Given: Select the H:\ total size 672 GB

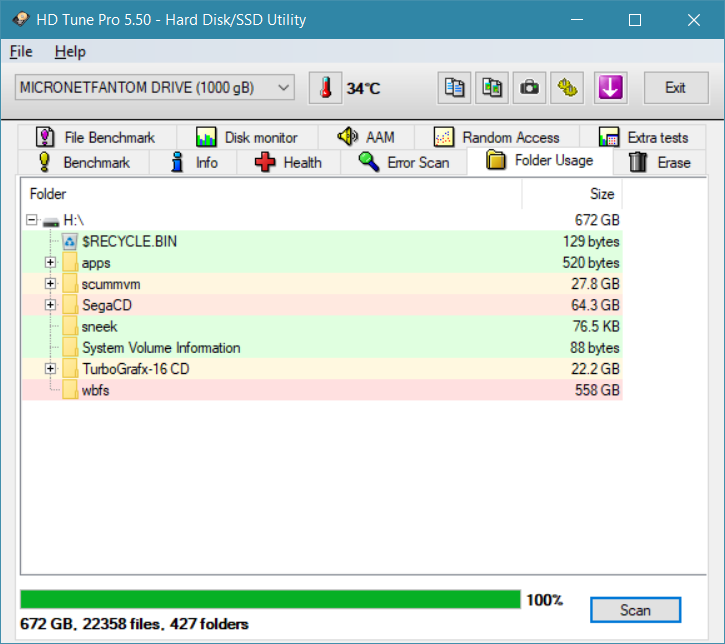Looking at the screenshot, I should [597, 220].
